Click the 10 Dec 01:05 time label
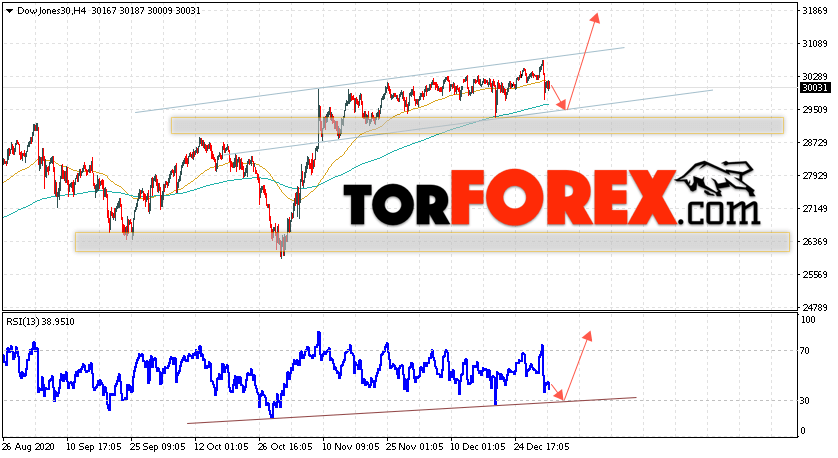This screenshot has height=458, width=838. coord(478,446)
